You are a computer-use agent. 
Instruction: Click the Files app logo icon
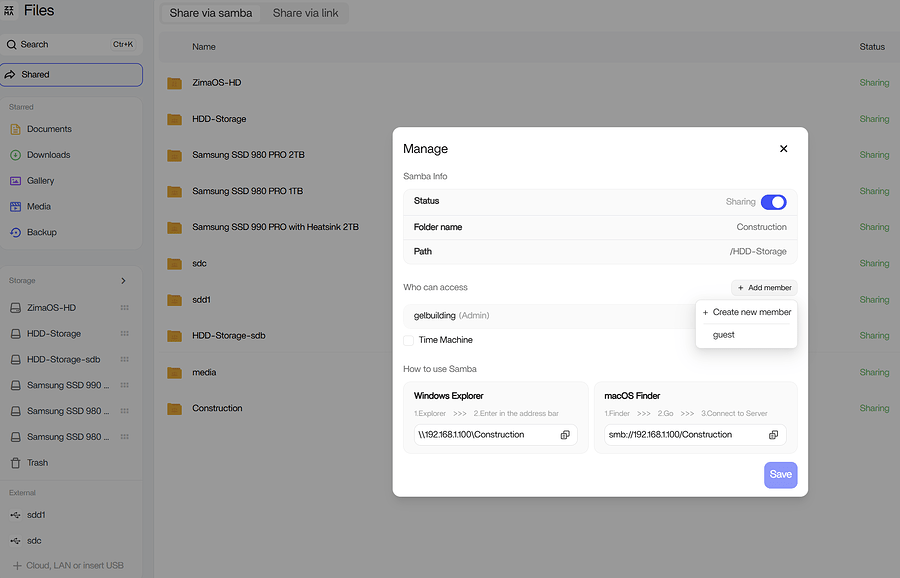tap(9, 10)
